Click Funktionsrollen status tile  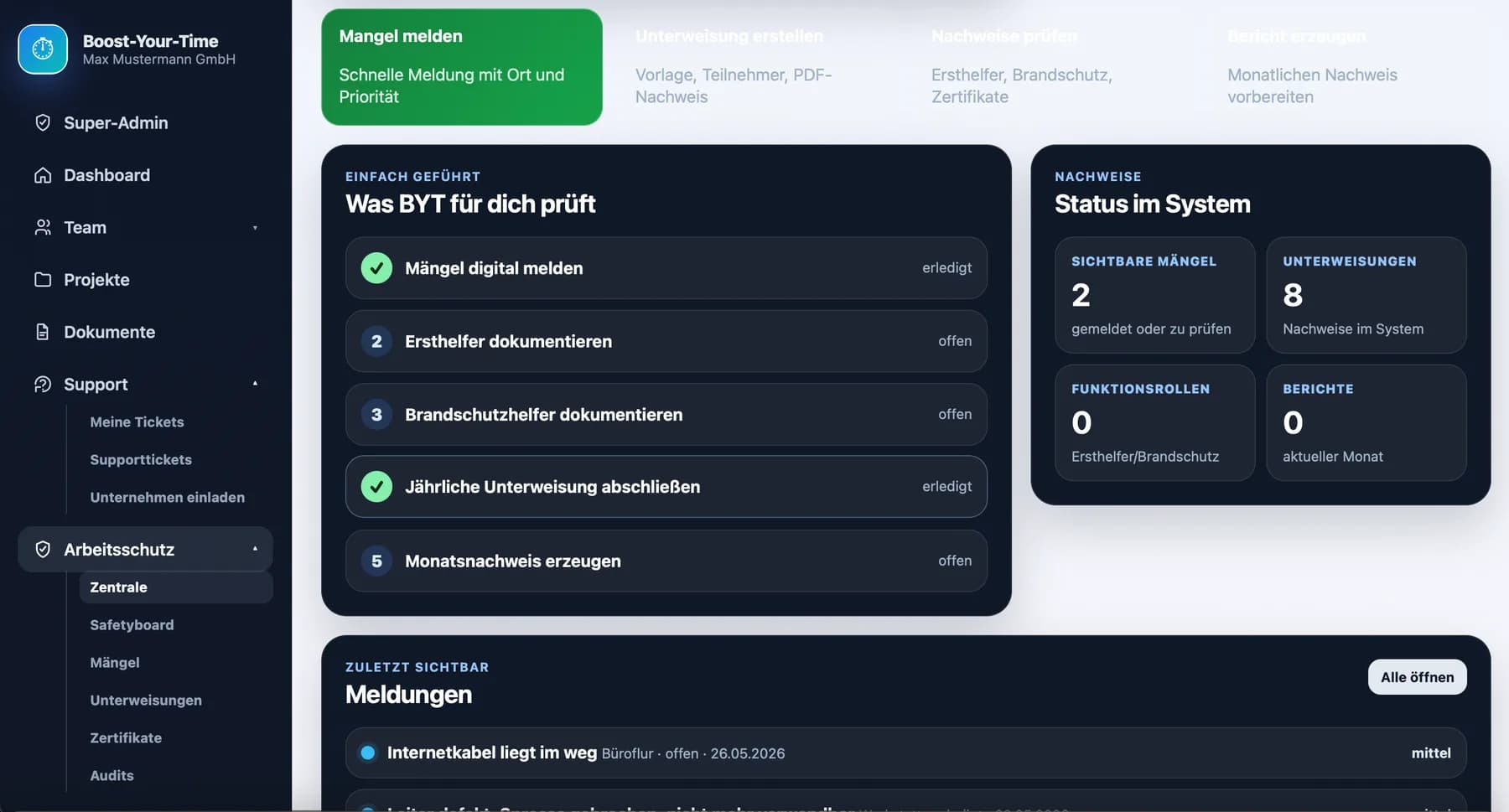(x=1154, y=422)
